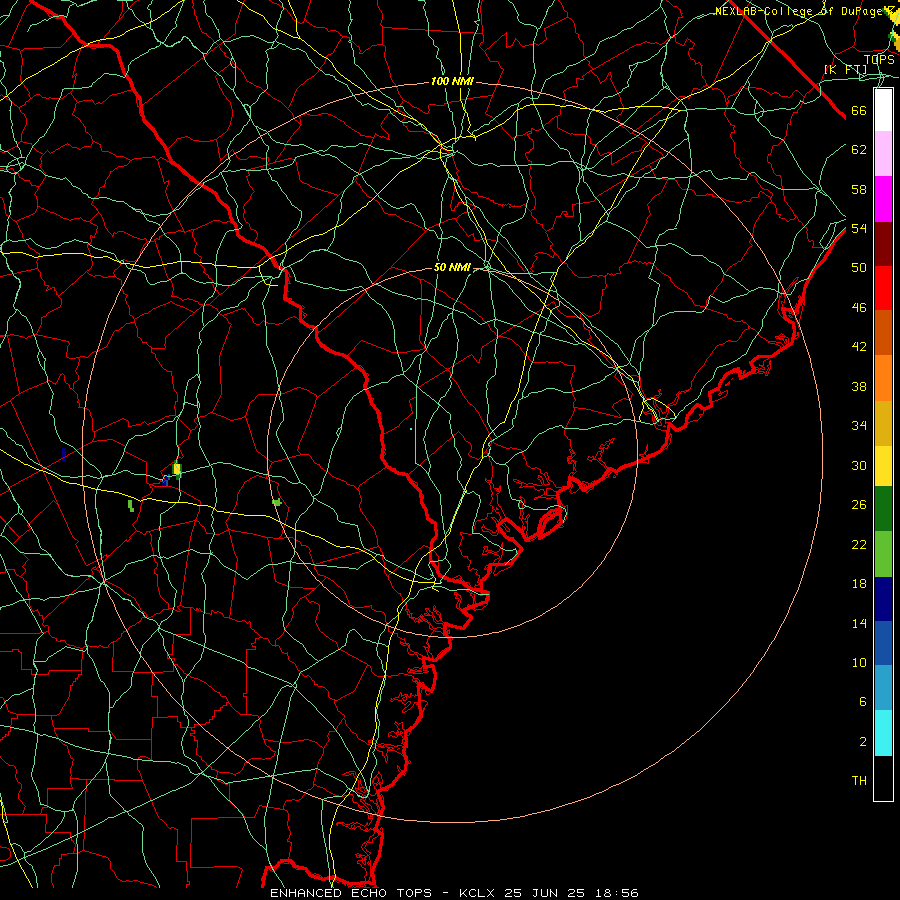
Task: Click the legend value "38"
Action: 859,387
